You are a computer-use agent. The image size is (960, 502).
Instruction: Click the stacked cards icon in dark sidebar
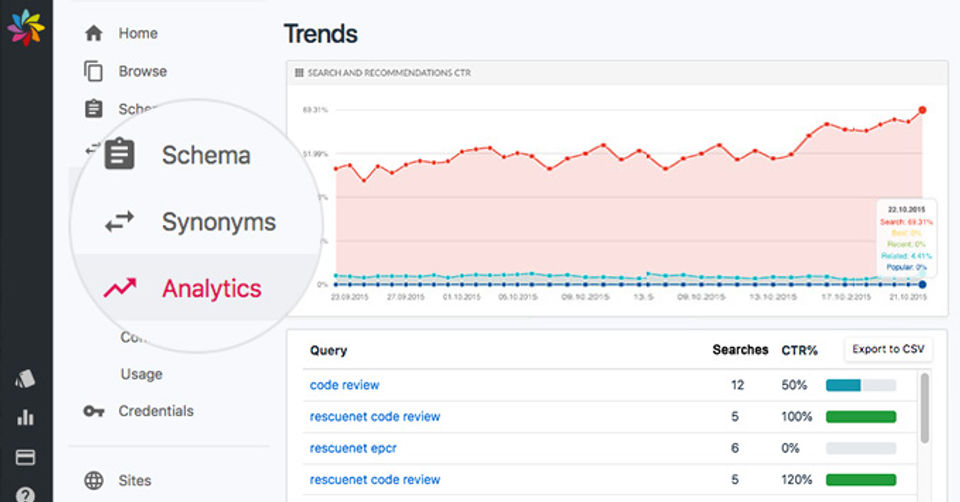pos(26,379)
